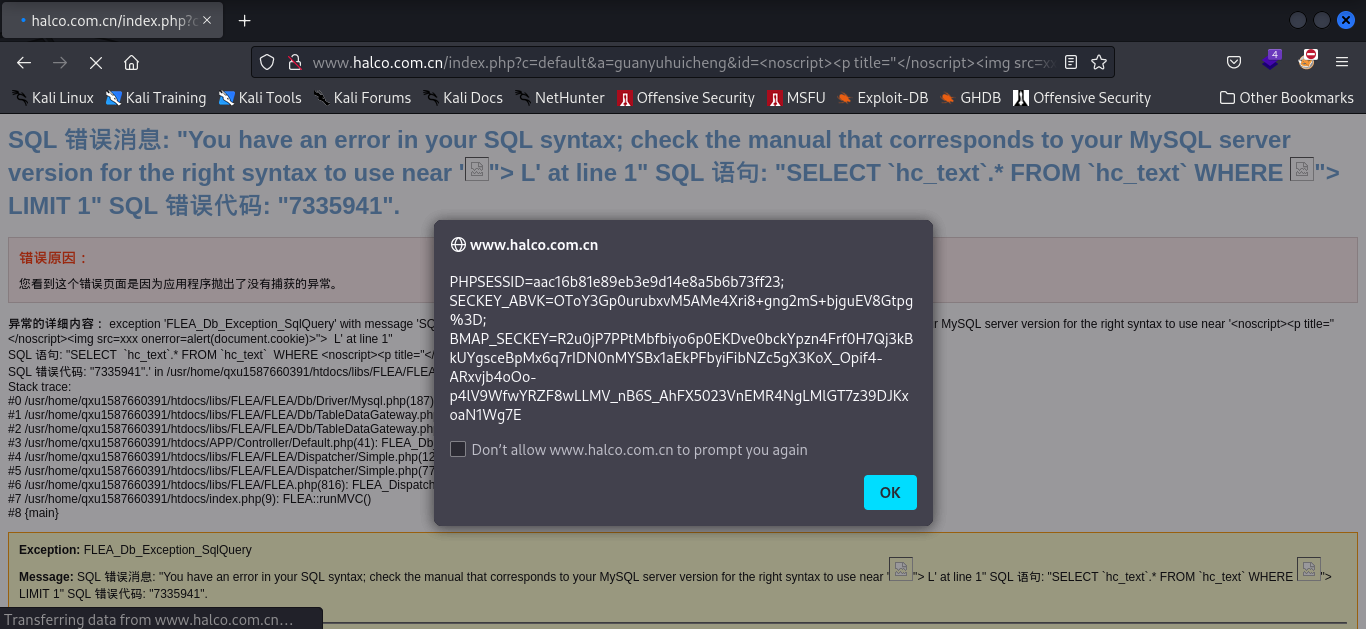Expand the Other Bookmarks folder
Image resolution: width=1366 pixels, height=629 pixels.
pyautogui.click(x=1286, y=98)
